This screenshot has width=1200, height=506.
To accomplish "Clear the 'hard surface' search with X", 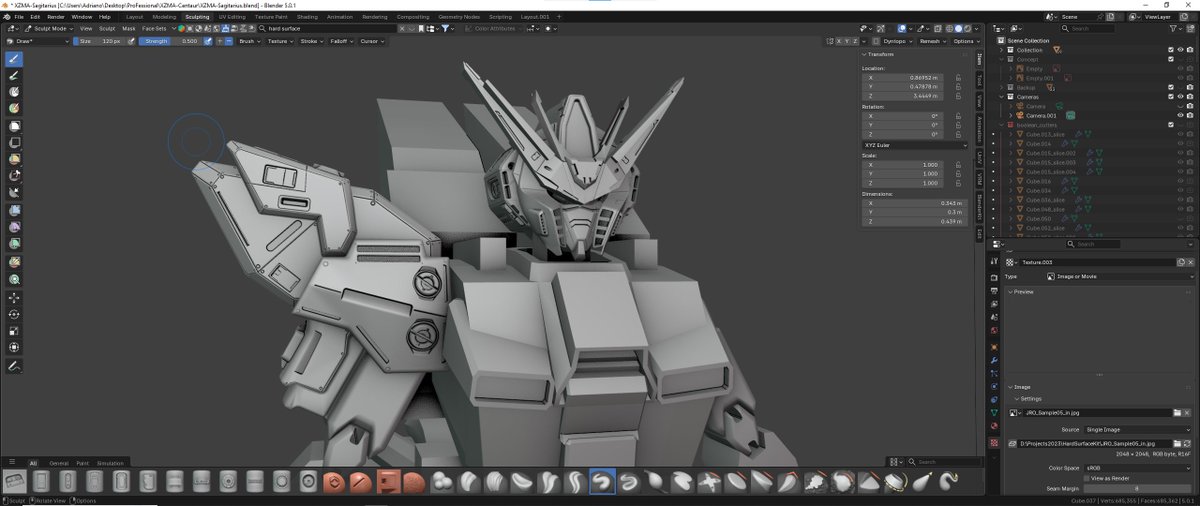I will coord(403,29).
